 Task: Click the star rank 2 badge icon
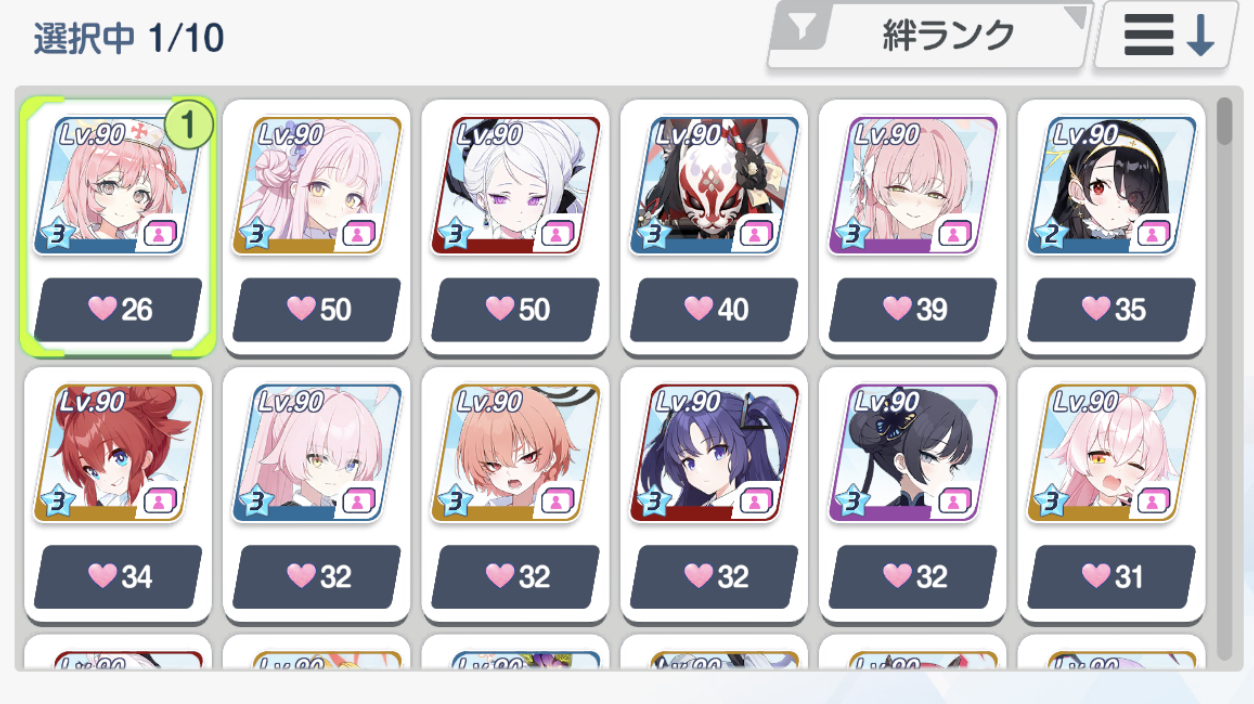pos(1049,235)
